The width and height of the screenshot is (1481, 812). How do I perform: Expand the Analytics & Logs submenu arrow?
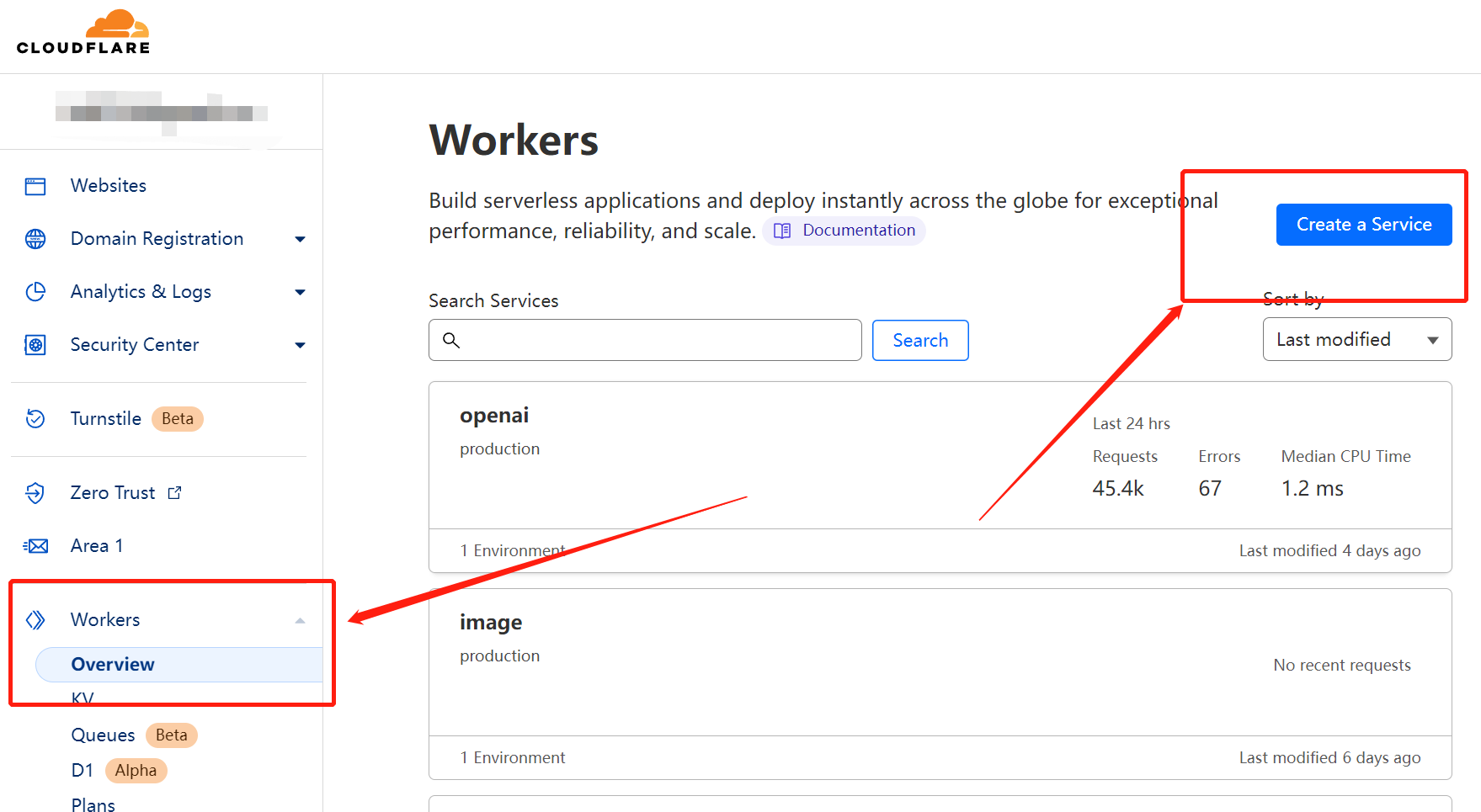(x=300, y=293)
